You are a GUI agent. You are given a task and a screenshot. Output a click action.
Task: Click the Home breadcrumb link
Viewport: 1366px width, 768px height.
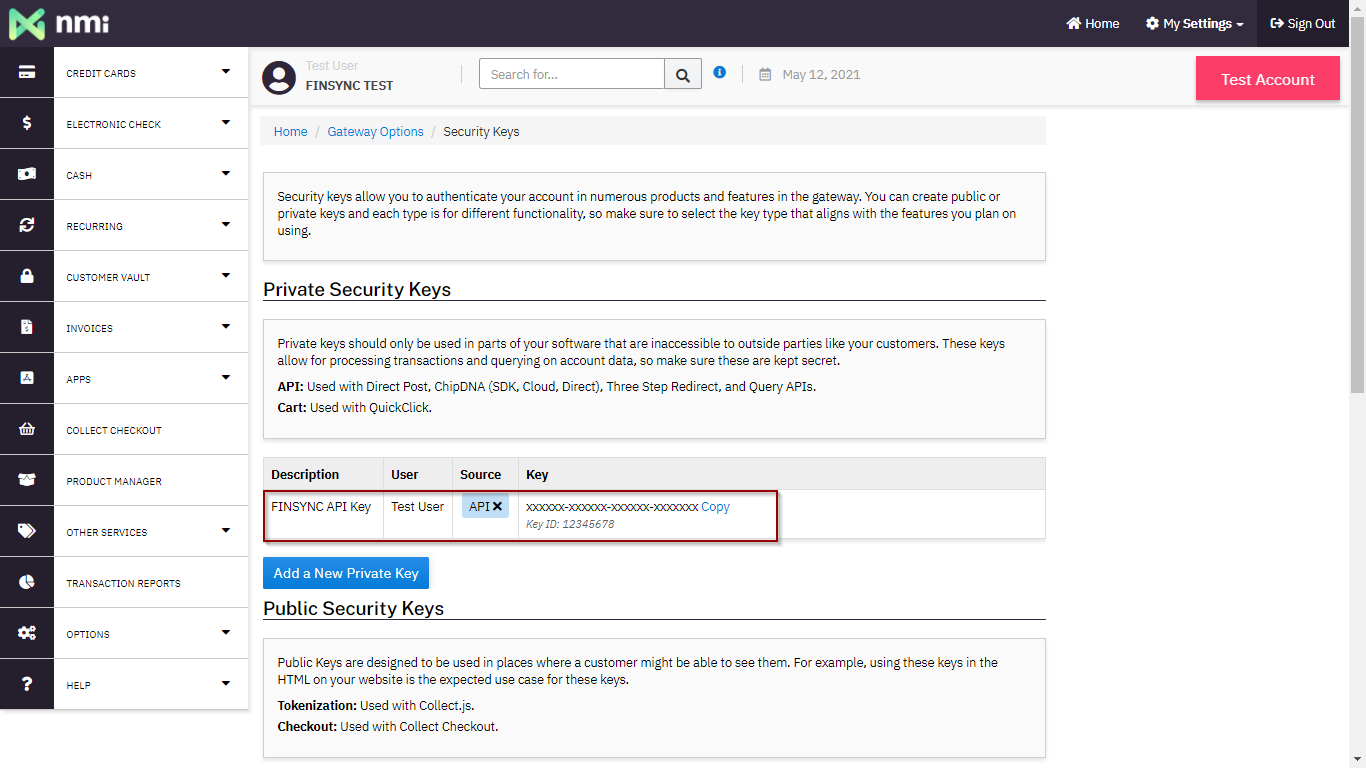(290, 131)
